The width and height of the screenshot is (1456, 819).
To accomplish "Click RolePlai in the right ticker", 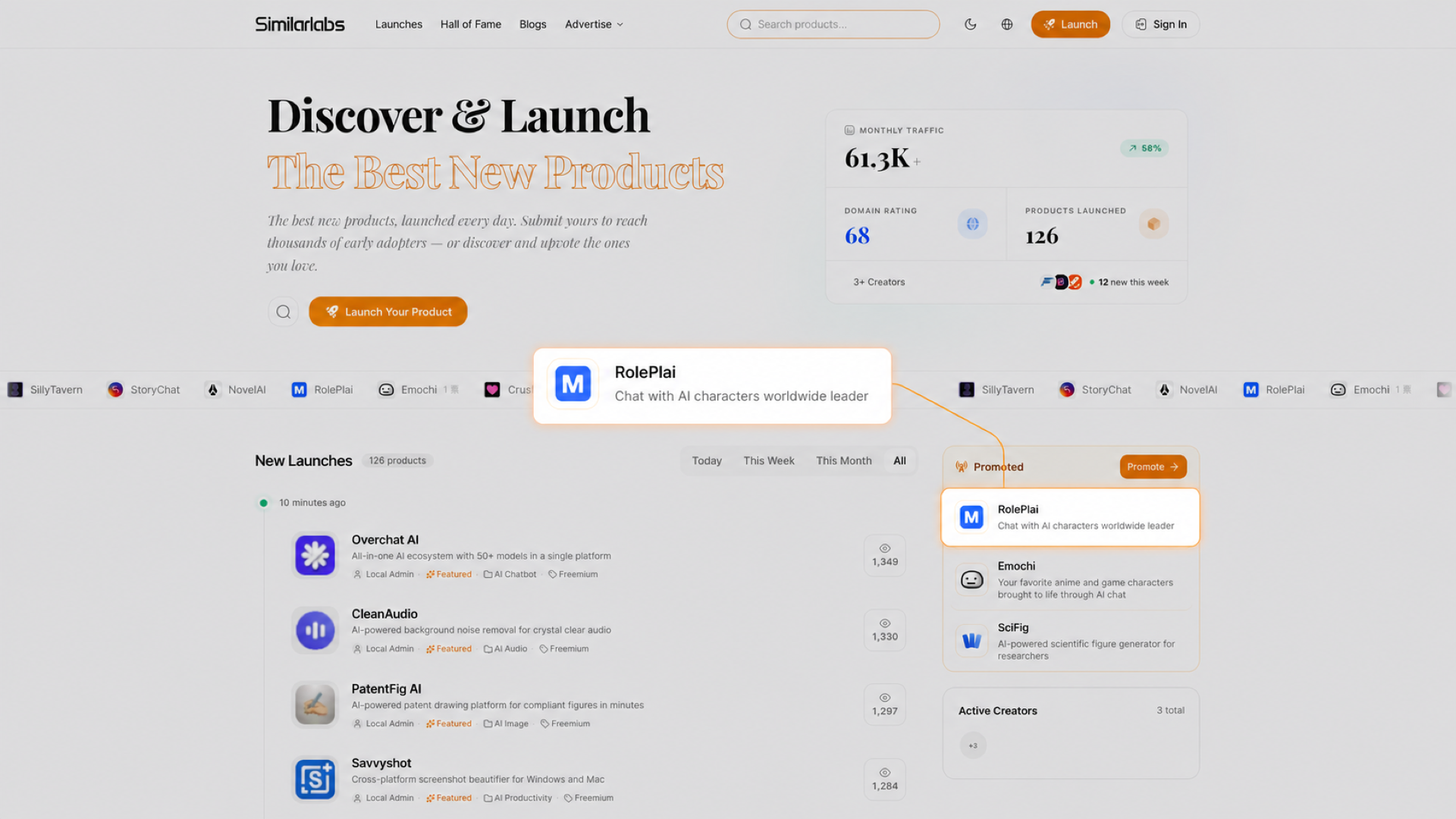I will [x=1274, y=390].
